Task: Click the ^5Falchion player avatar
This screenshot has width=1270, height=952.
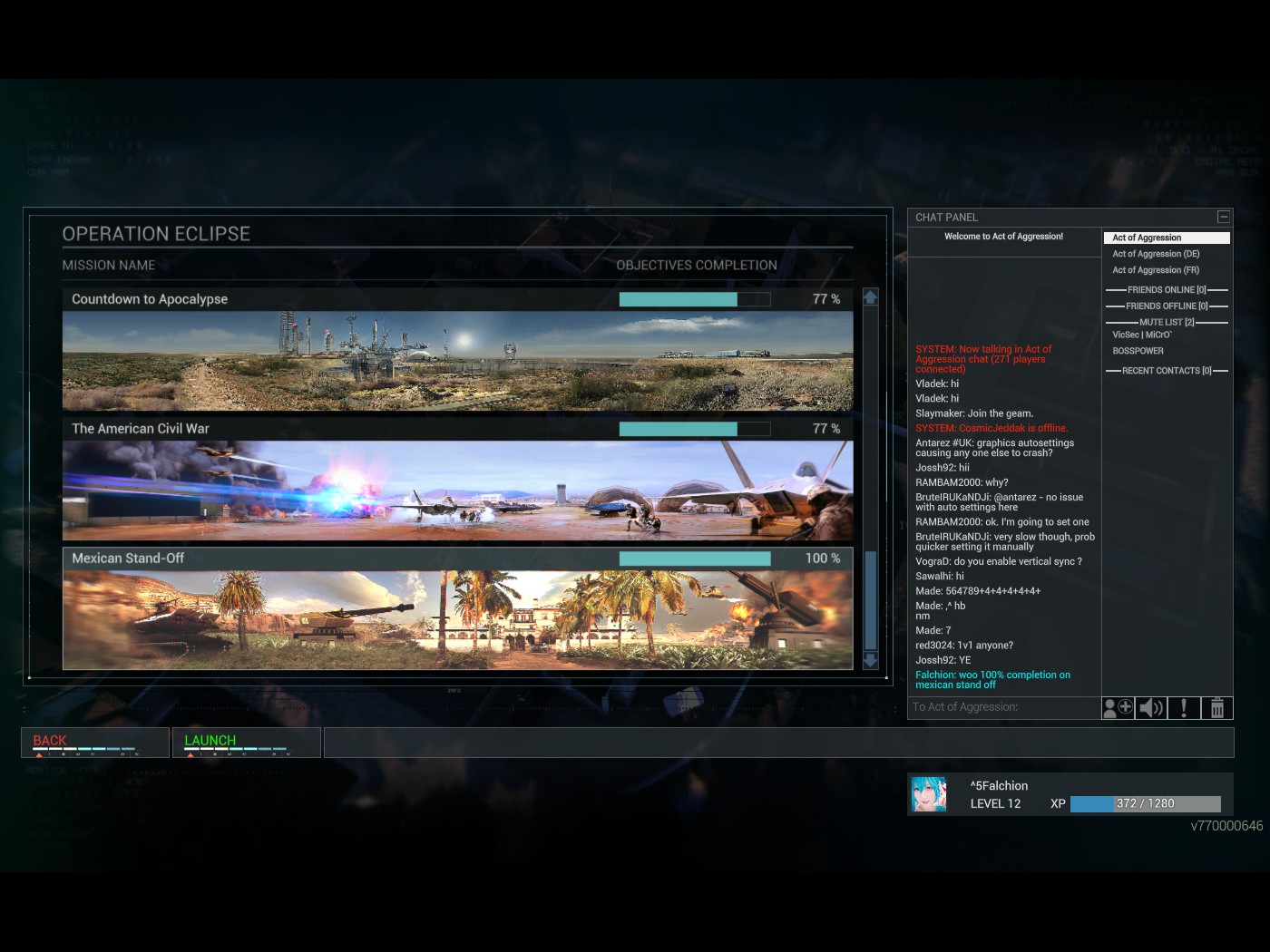Action: pyautogui.click(x=929, y=794)
